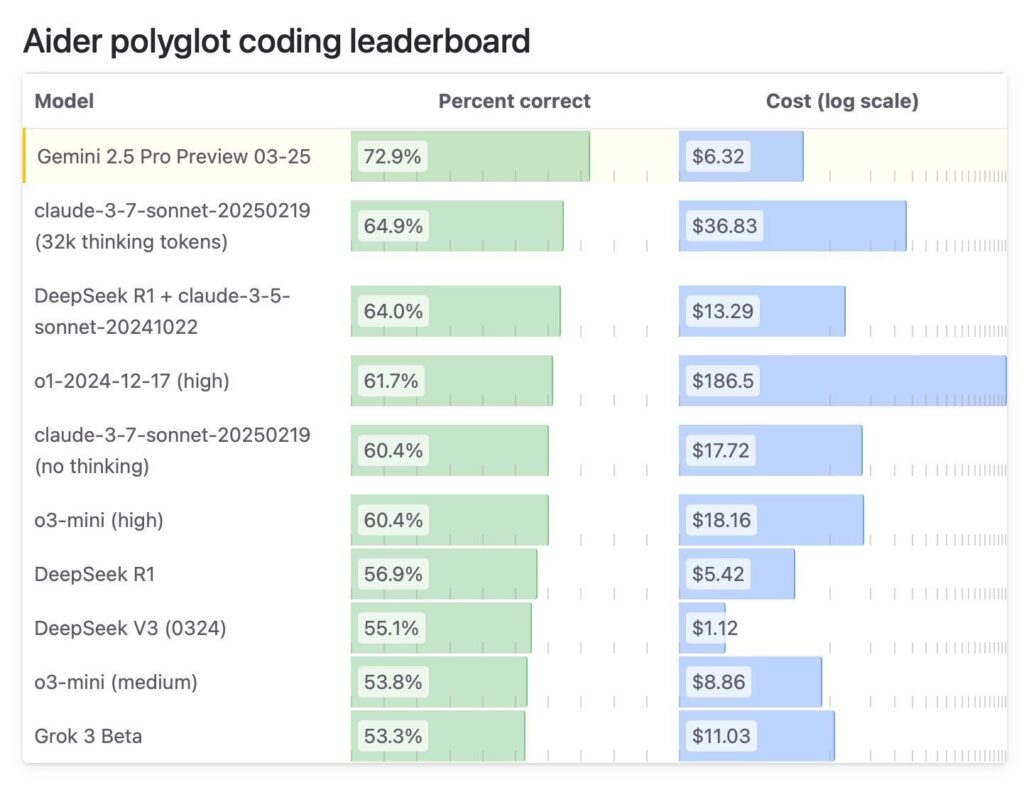1024x797 pixels.
Task: Click the $17.72 cost bar
Action: click(770, 450)
